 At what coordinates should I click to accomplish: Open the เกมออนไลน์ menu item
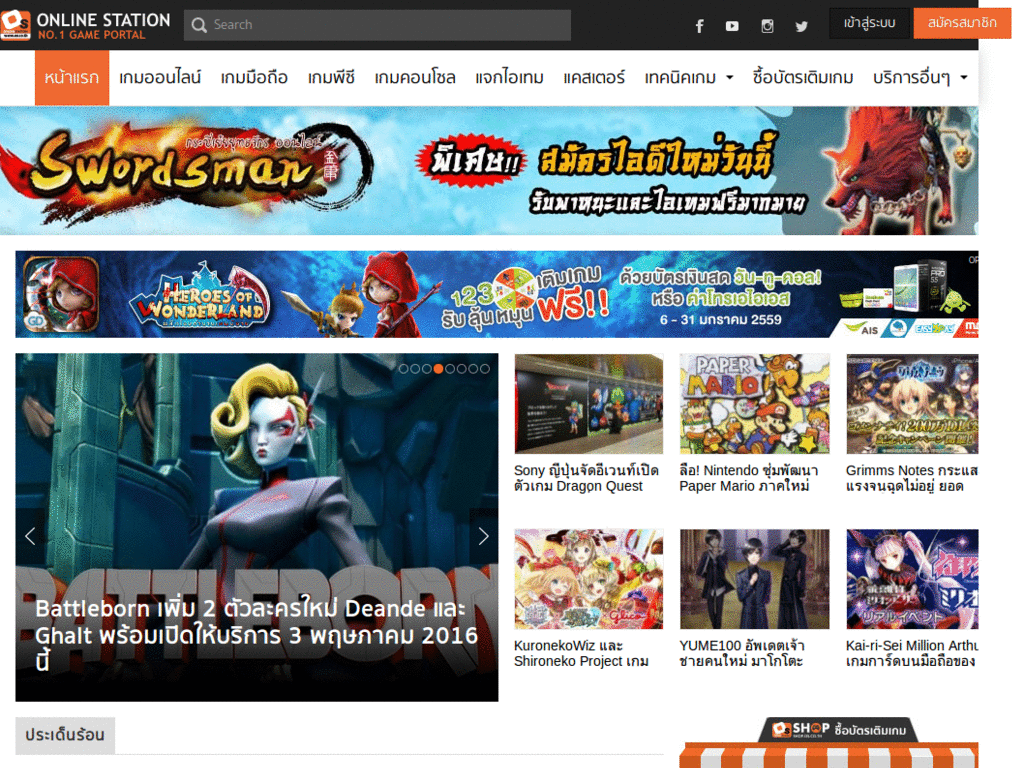coord(160,78)
